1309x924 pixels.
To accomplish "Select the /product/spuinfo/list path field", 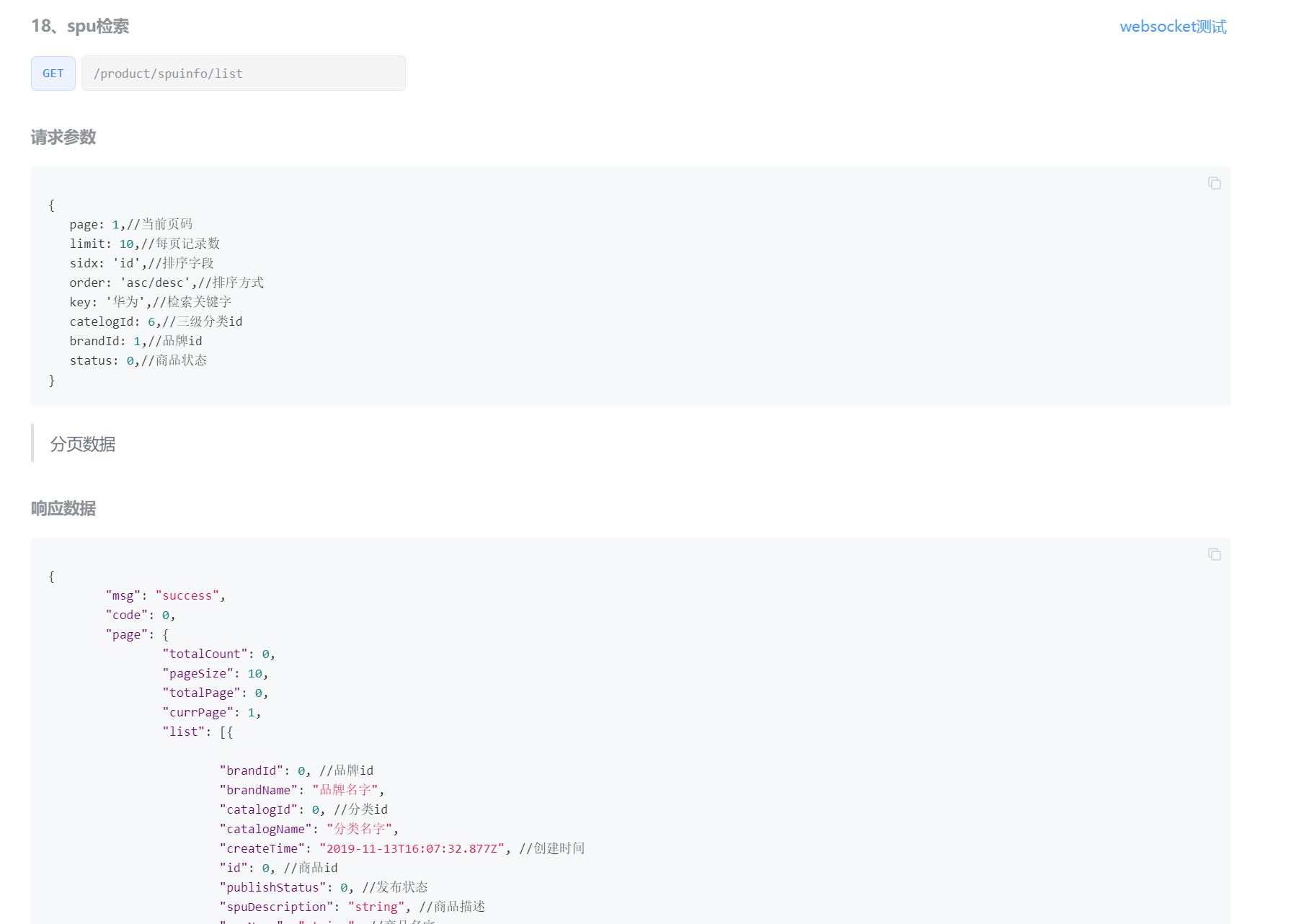I will 244,74.
